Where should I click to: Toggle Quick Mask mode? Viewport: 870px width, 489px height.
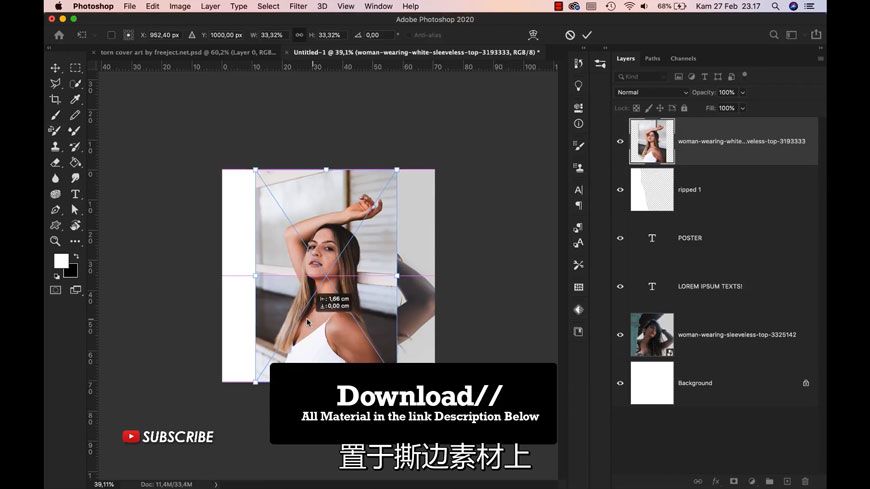[55, 290]
